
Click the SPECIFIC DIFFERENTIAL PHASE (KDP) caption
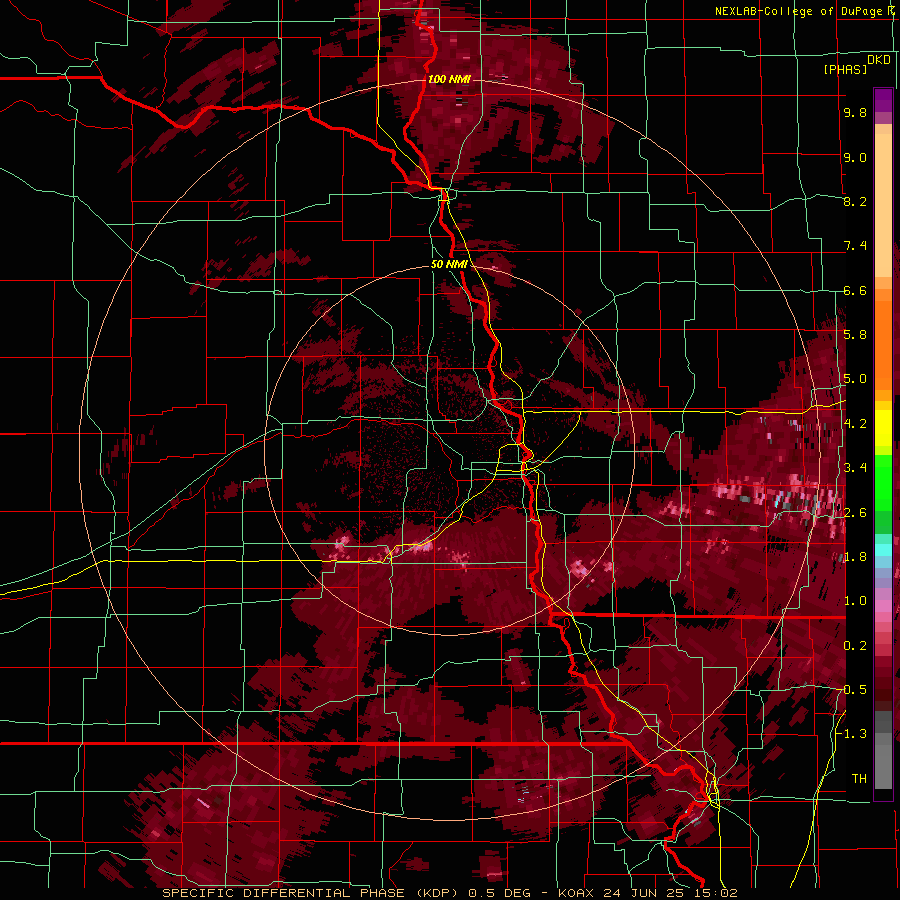(x=311, y=893)
